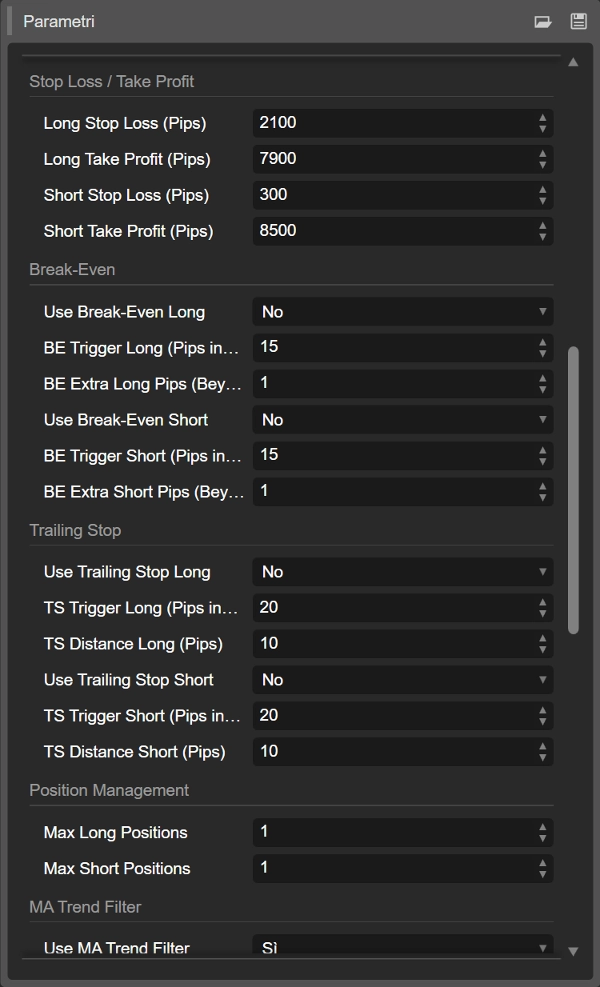Decrease Short Take Profit with down arrow
The height and width of the screenshot is (987, 600).
(543, 237)
